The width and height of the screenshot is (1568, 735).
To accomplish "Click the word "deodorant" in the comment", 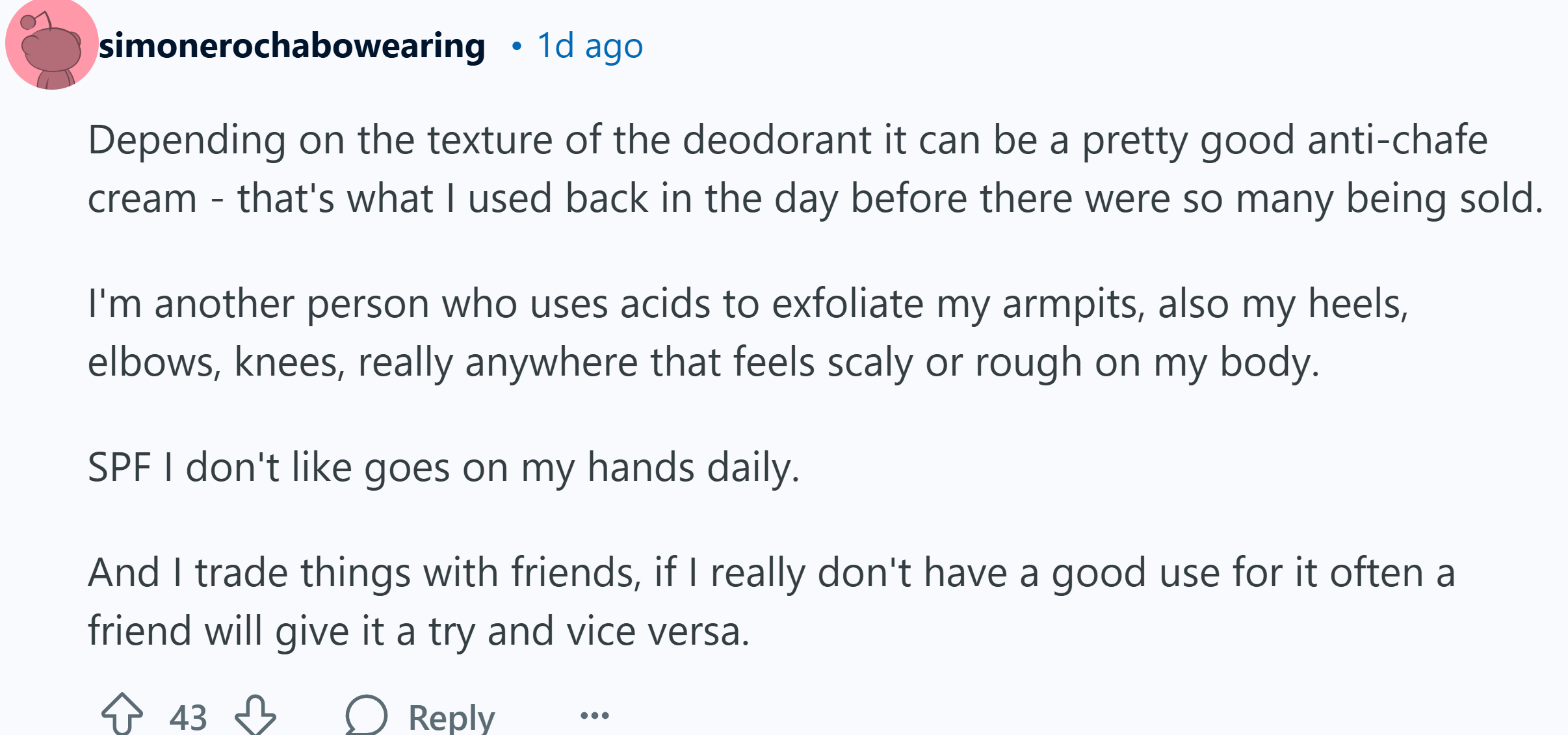I will pyautogui.click(x=777, y=140).
